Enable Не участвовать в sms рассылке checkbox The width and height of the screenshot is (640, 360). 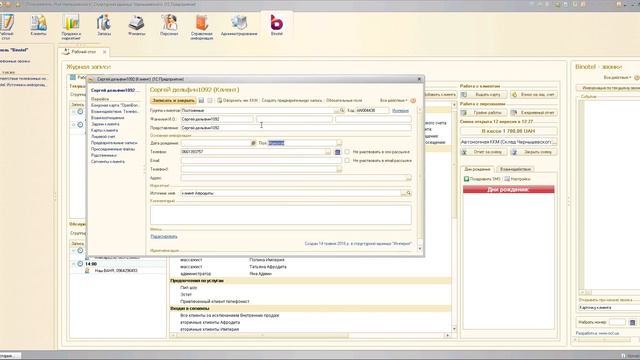point(347,152)
